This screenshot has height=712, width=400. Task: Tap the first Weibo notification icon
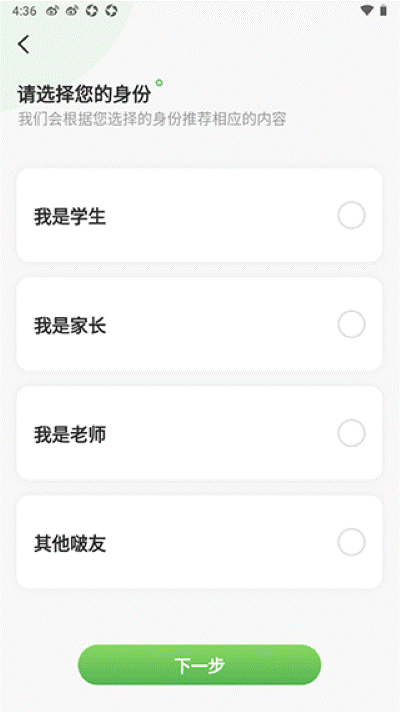tap(52, 11)
